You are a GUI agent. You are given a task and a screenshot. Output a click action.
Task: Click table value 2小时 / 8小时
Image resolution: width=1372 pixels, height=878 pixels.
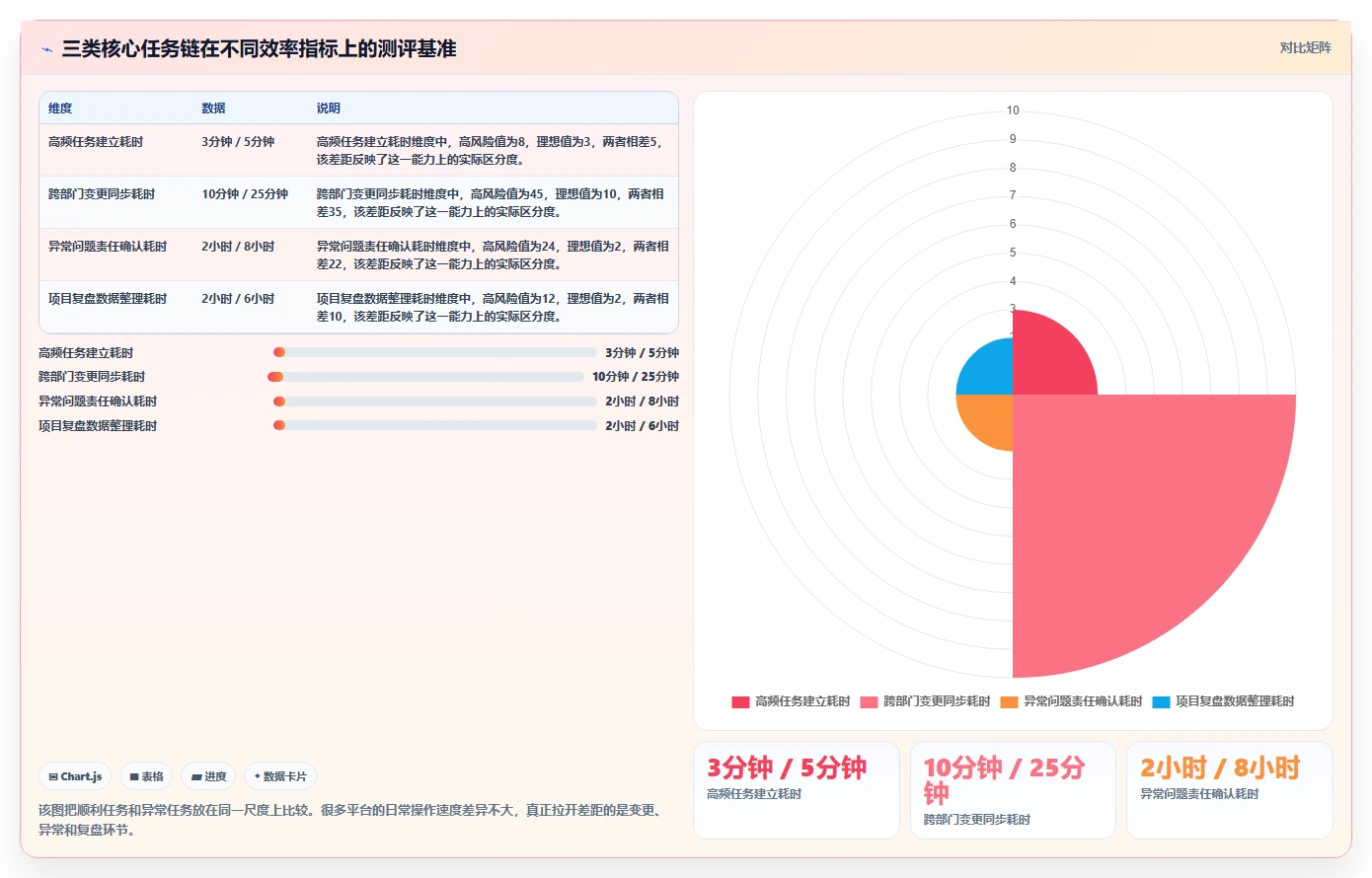pos(238,247)
